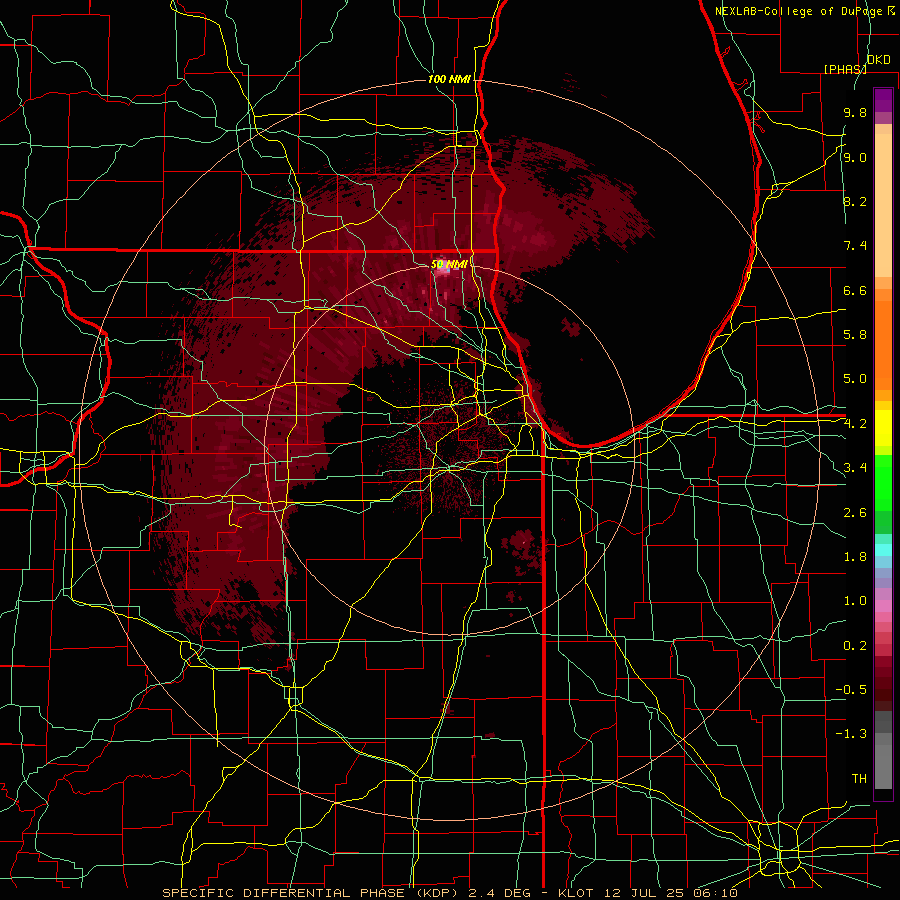The image size is (900, 900).
Task: Pick the orange legend color segment
Action: pos(883,345)
